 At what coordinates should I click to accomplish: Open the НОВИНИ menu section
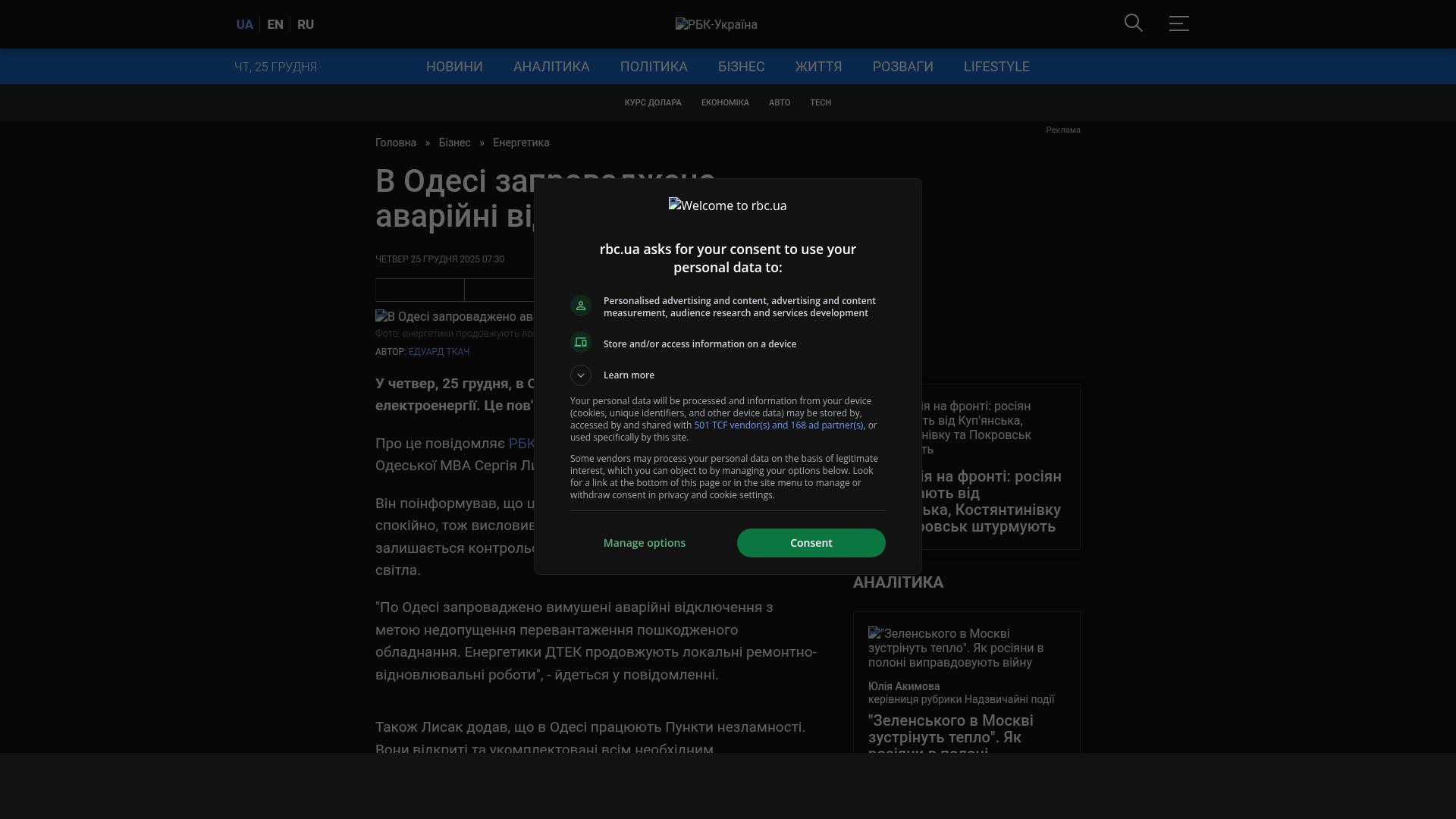pos(454,67)
